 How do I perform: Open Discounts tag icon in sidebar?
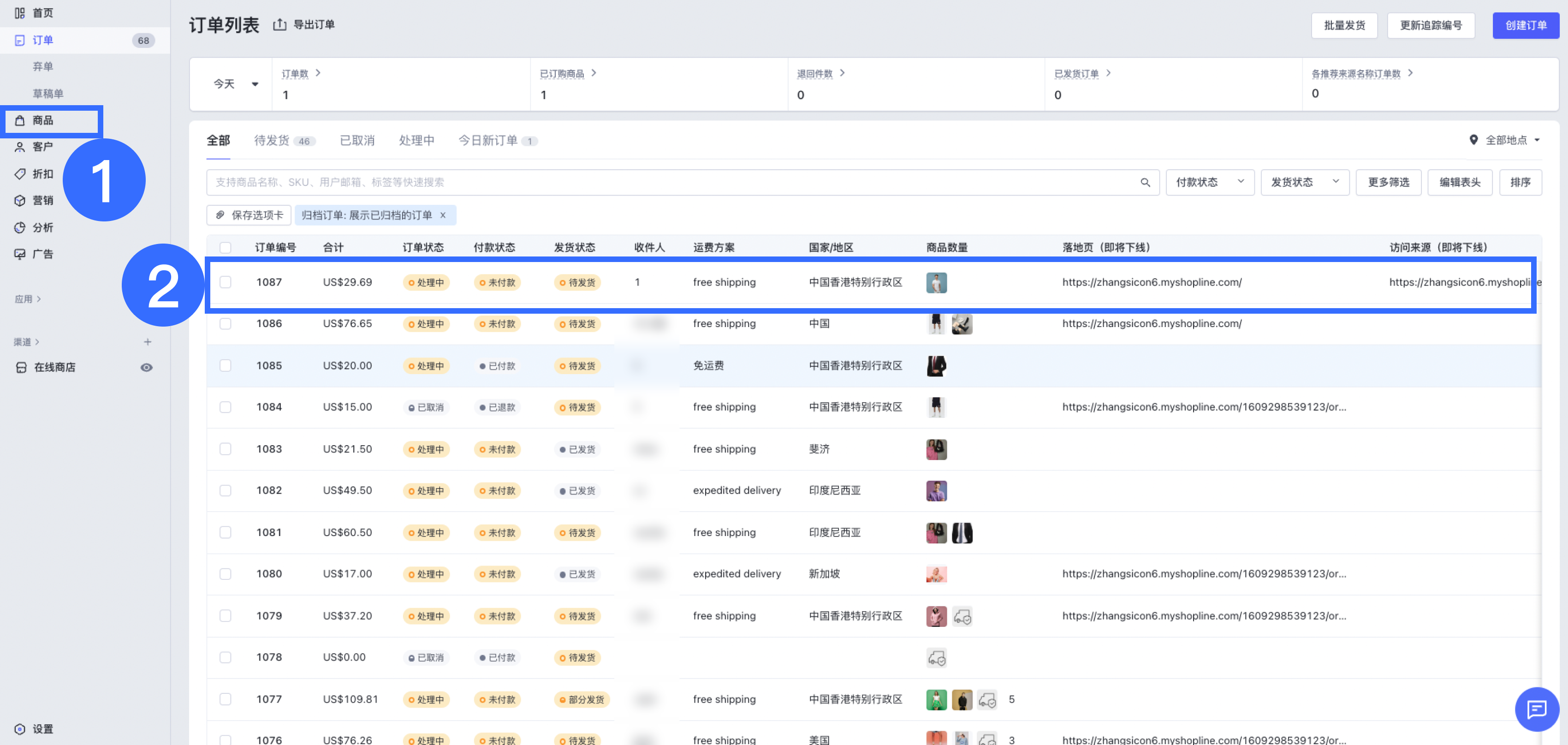[x=20, y=174]
